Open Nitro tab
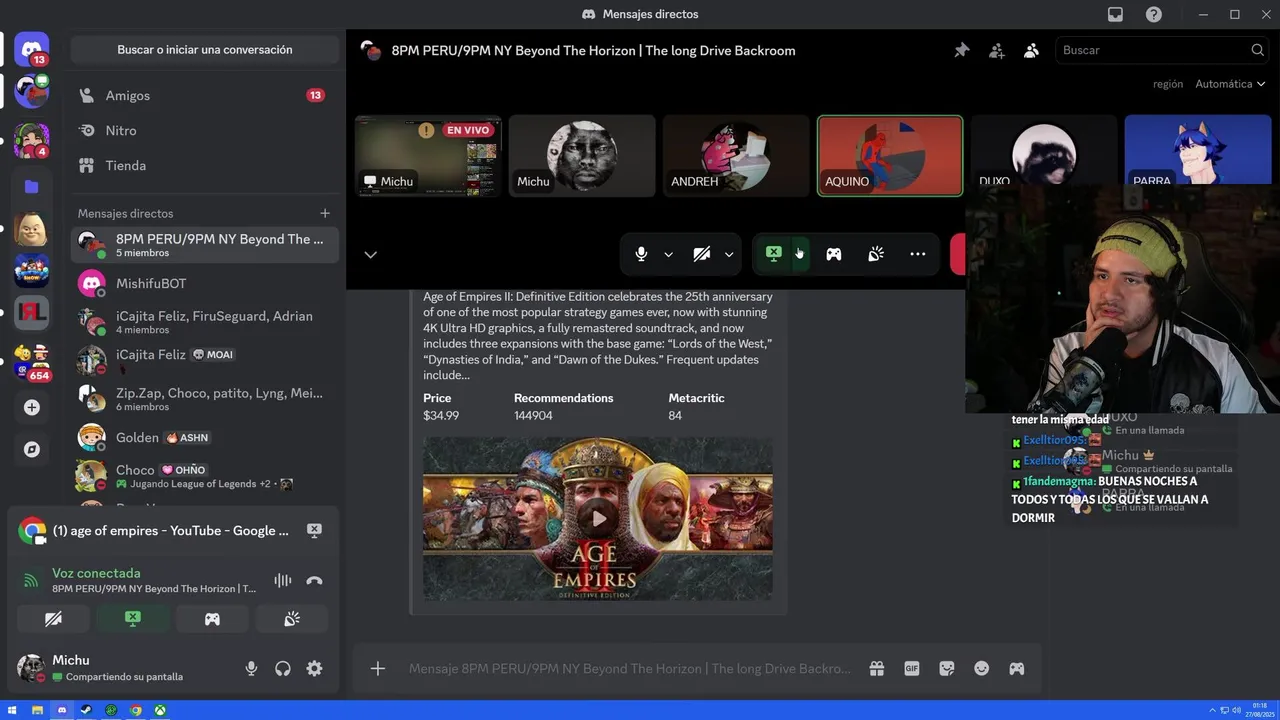Image resolution: width=1280 pixels, height=720 pixels. pos(205,130)
